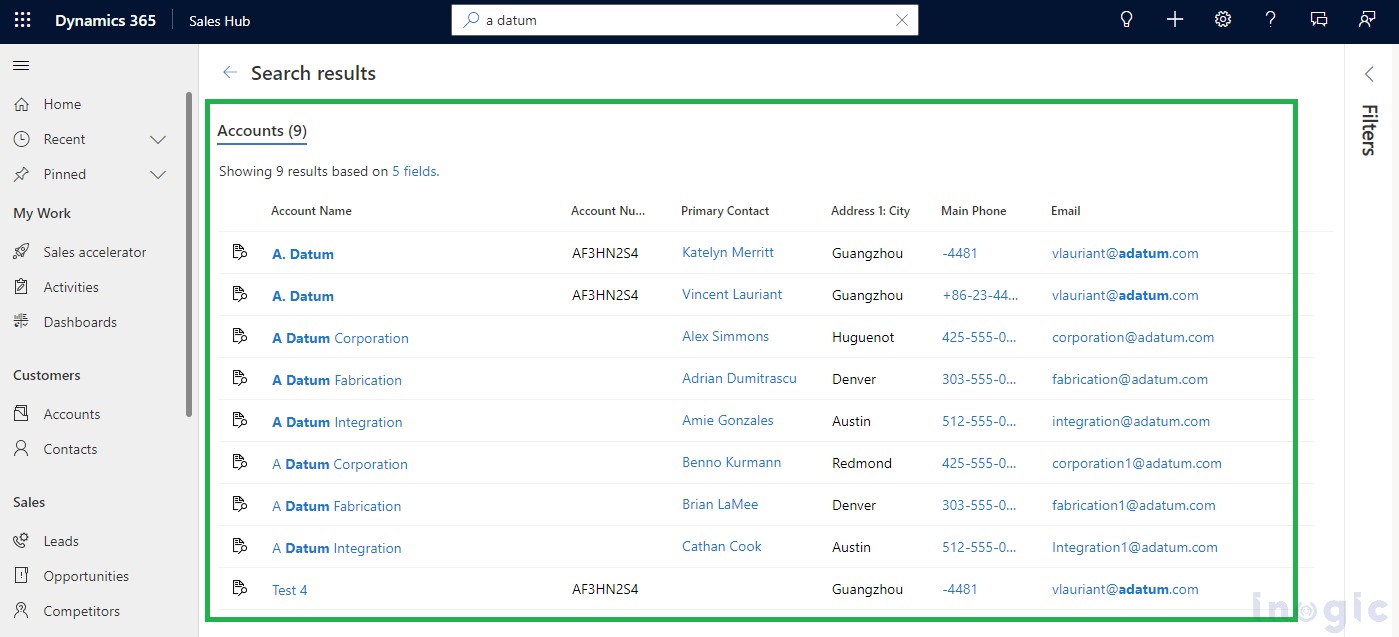Screen dimensions: 1399x637
Task: Clear the search box with X
Action: point(902,20)
